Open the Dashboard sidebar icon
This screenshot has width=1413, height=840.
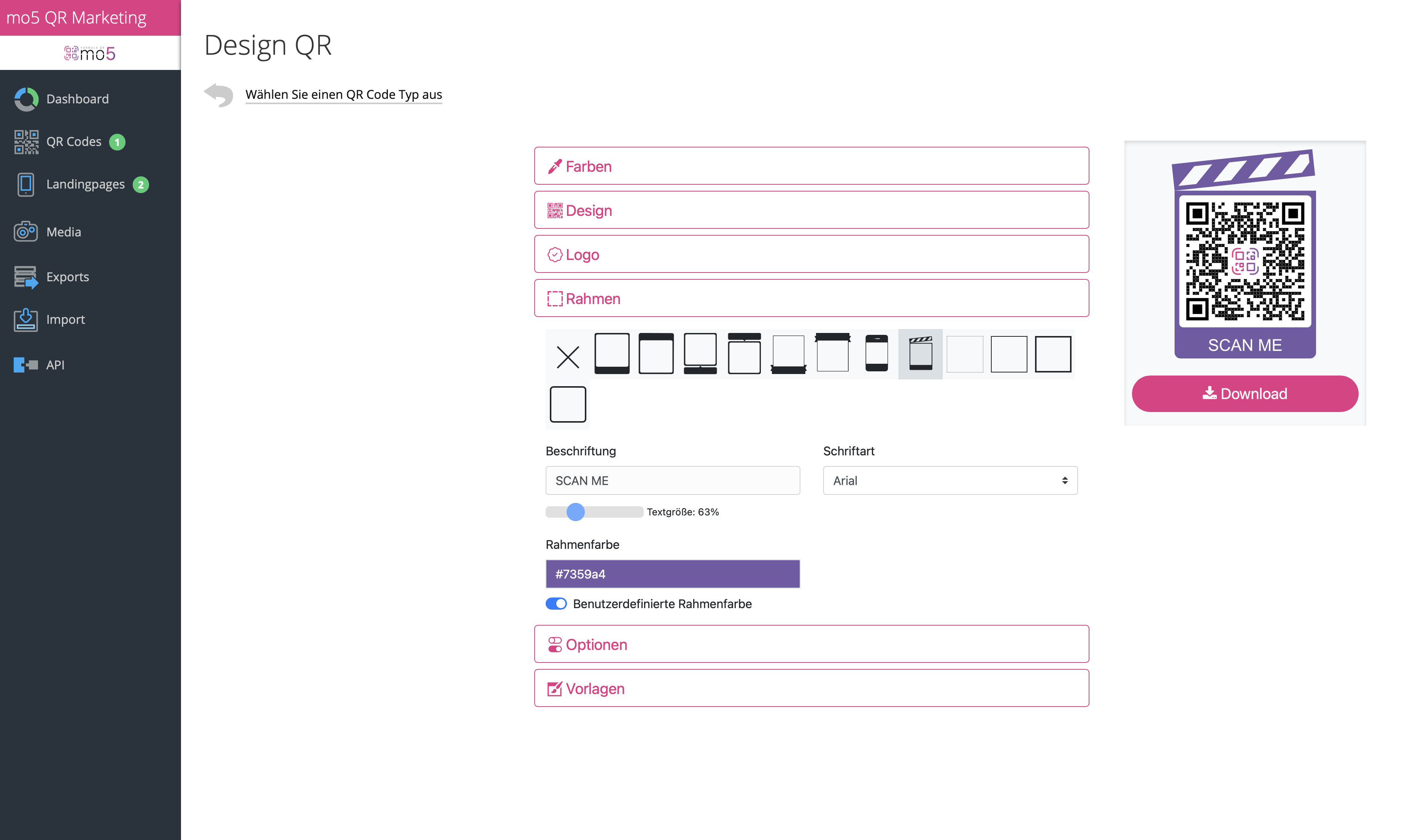click(x=26, y=99)
